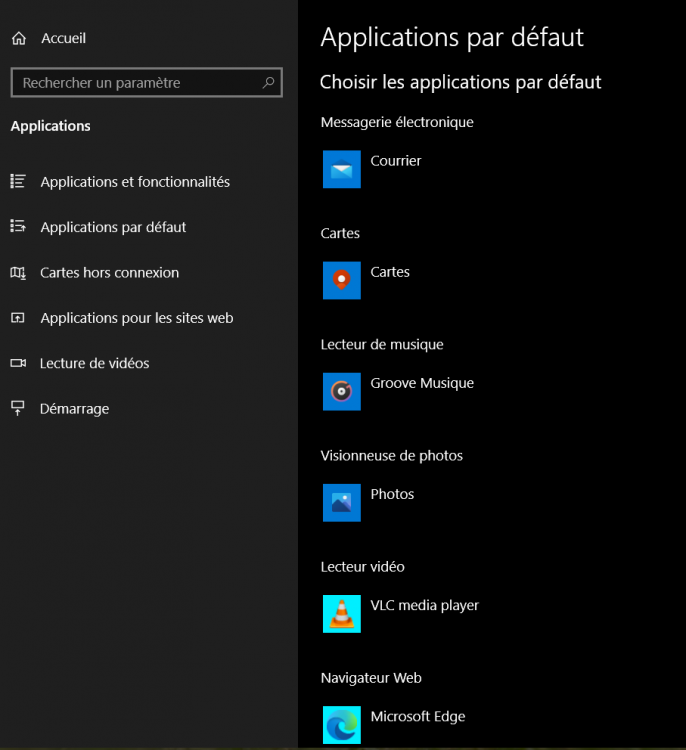Image resolution: width=686 pixels, height=750 pixels.
Task: Click the Cartes map pin app icon
Action: pyautogui.click(x=342, y=280)
